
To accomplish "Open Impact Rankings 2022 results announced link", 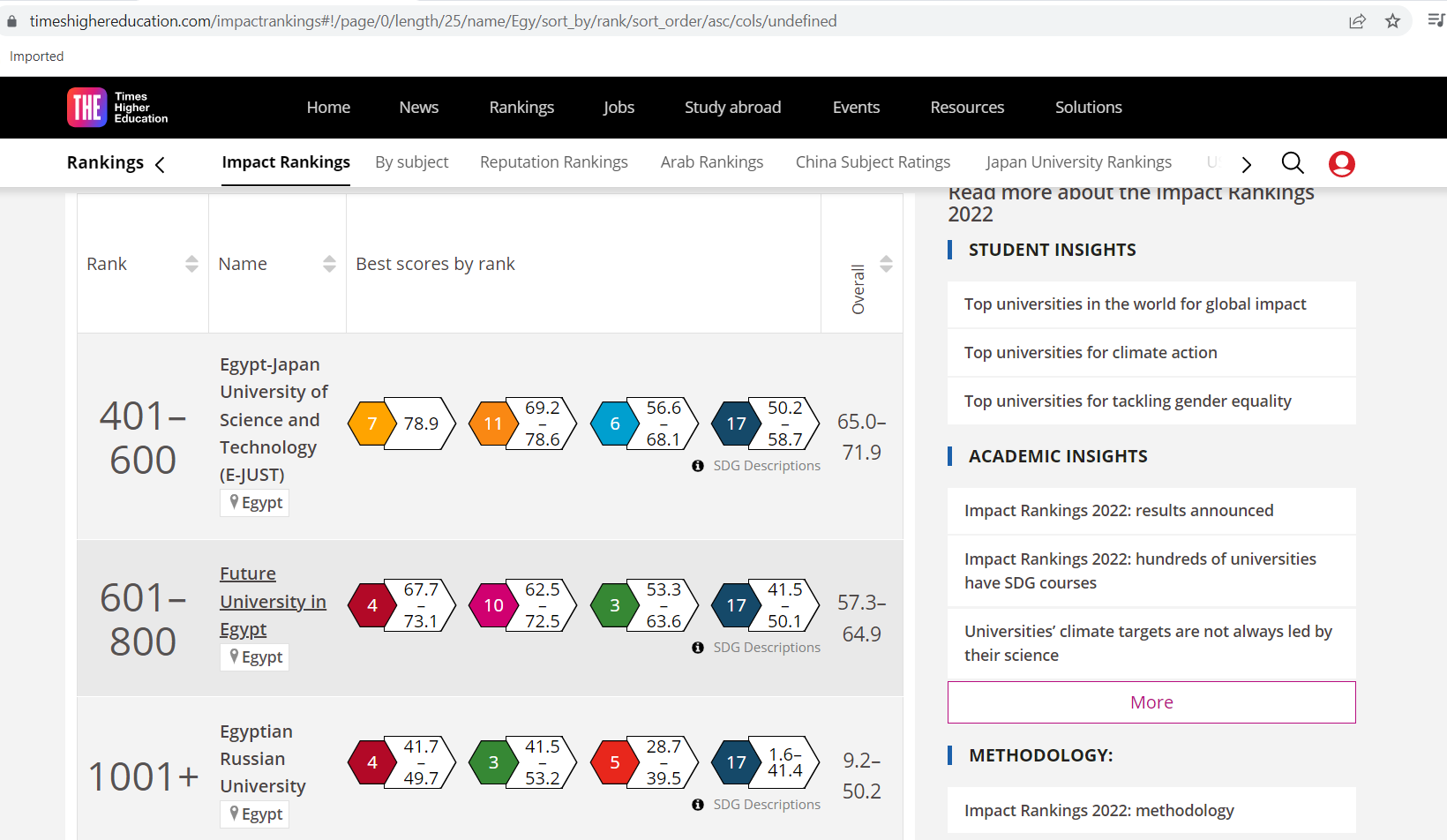I will [x=1151, y=511].
